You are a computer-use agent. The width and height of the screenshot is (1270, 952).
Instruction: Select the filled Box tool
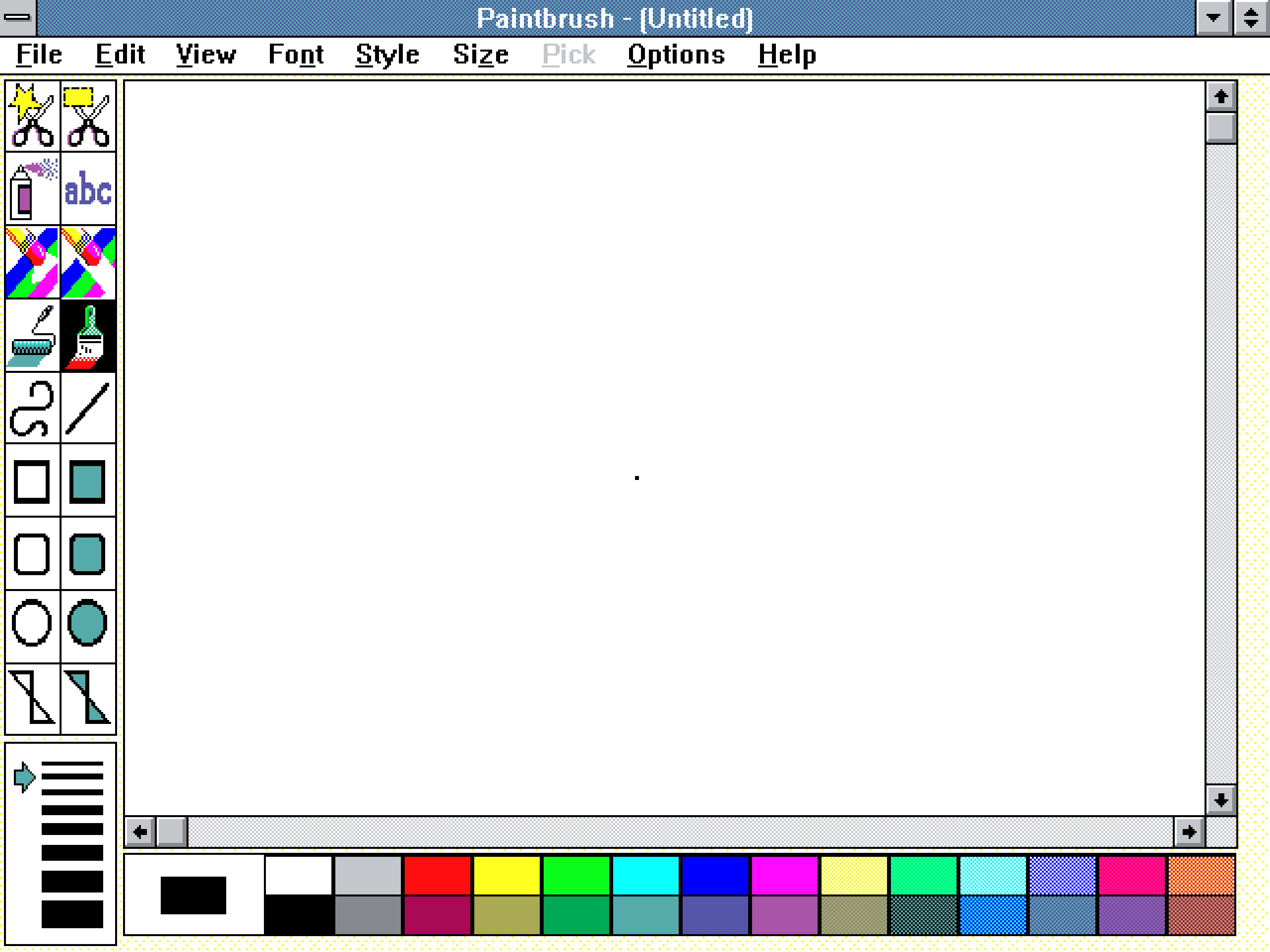pyautogui.click(x=87, y=482)
